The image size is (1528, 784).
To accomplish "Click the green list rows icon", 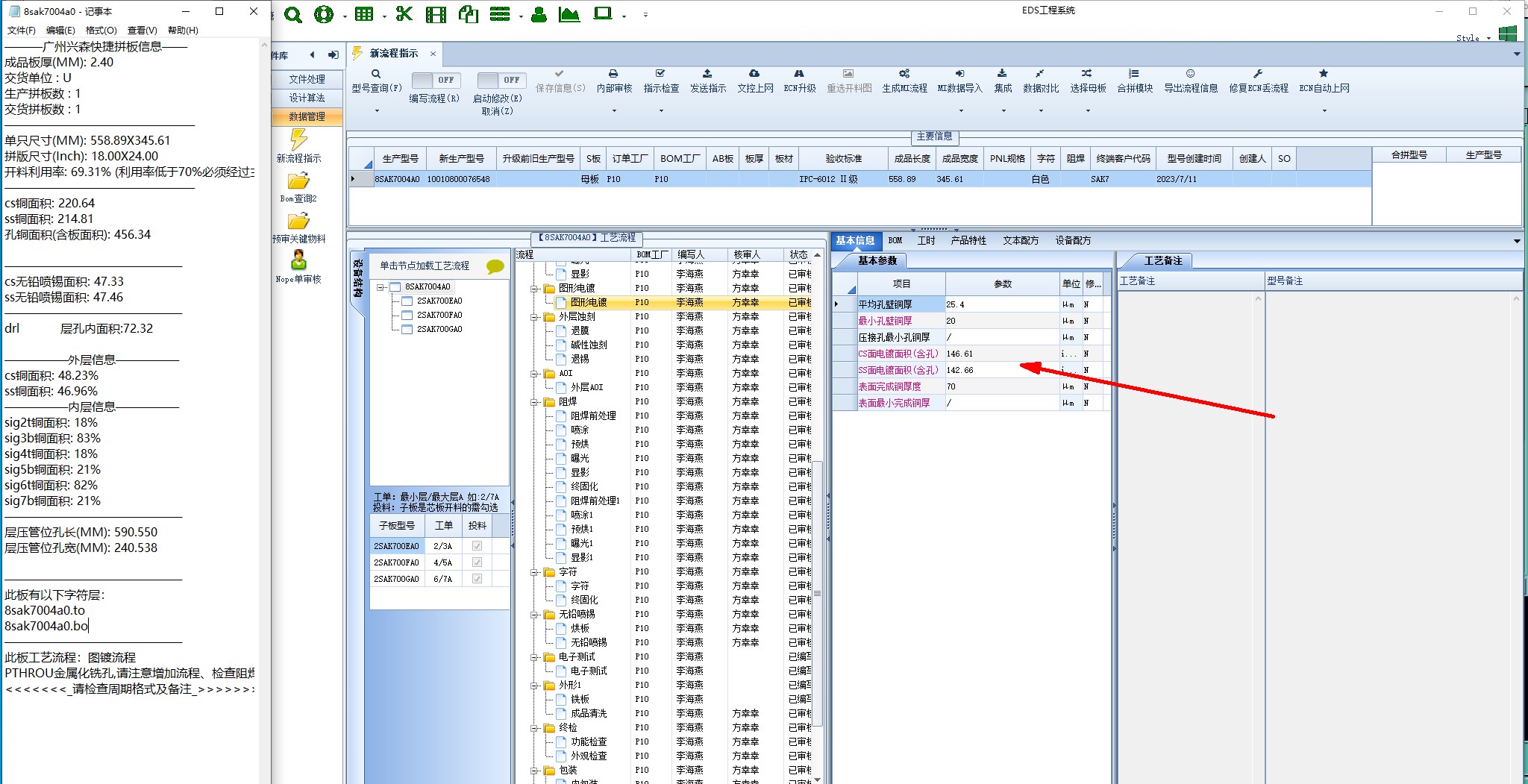I will [500, 14].
